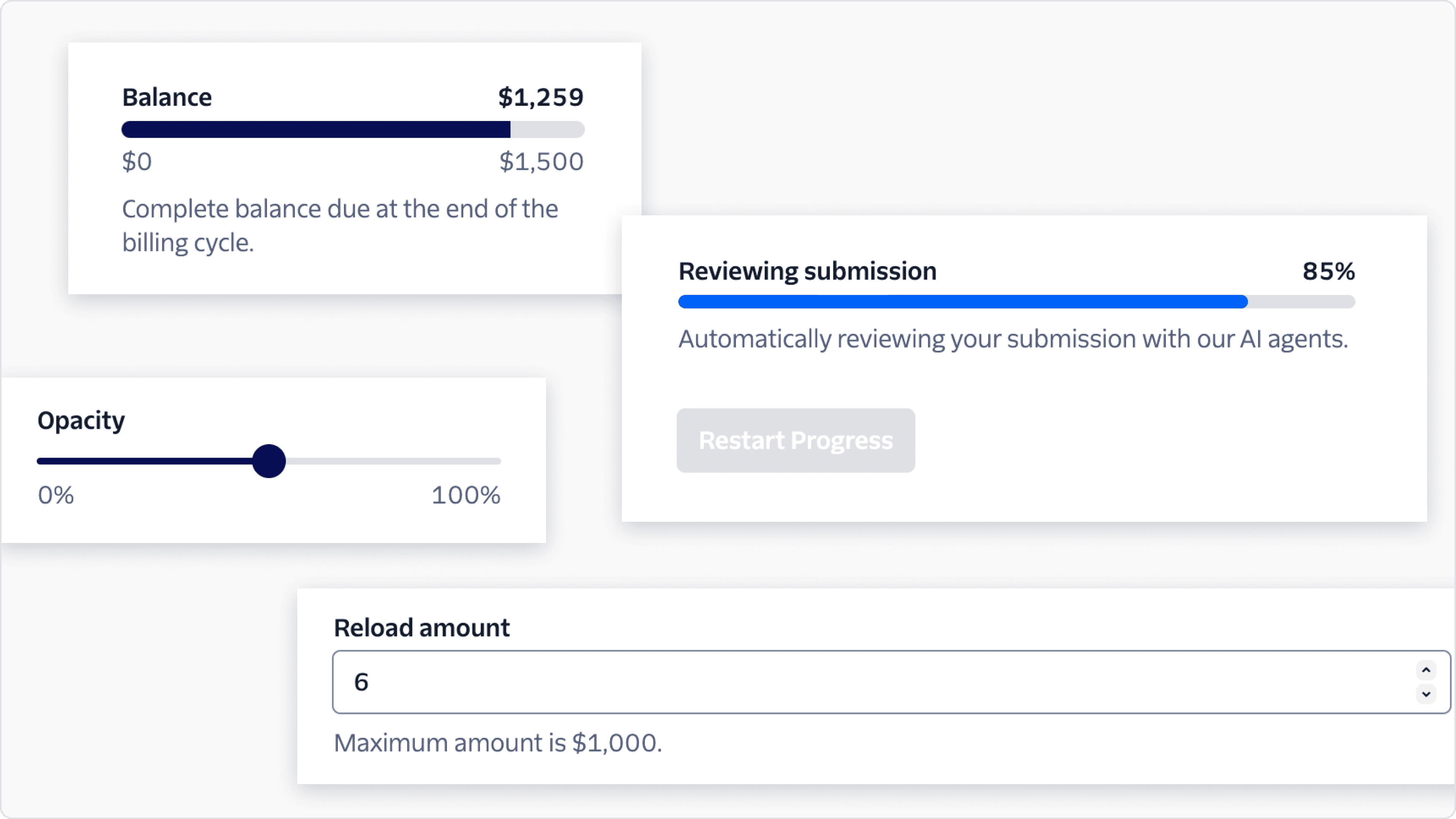Click the Restart Progress button

pos(795,440)
